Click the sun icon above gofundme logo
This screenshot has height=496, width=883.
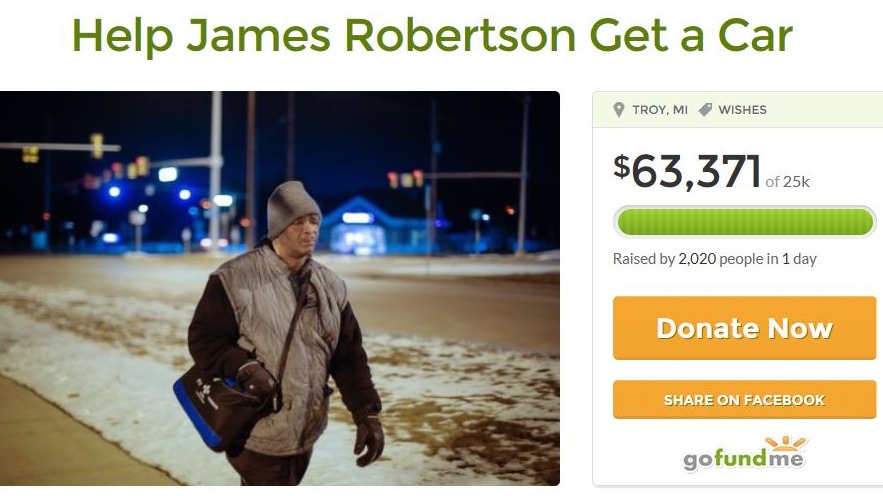(786, 443)
